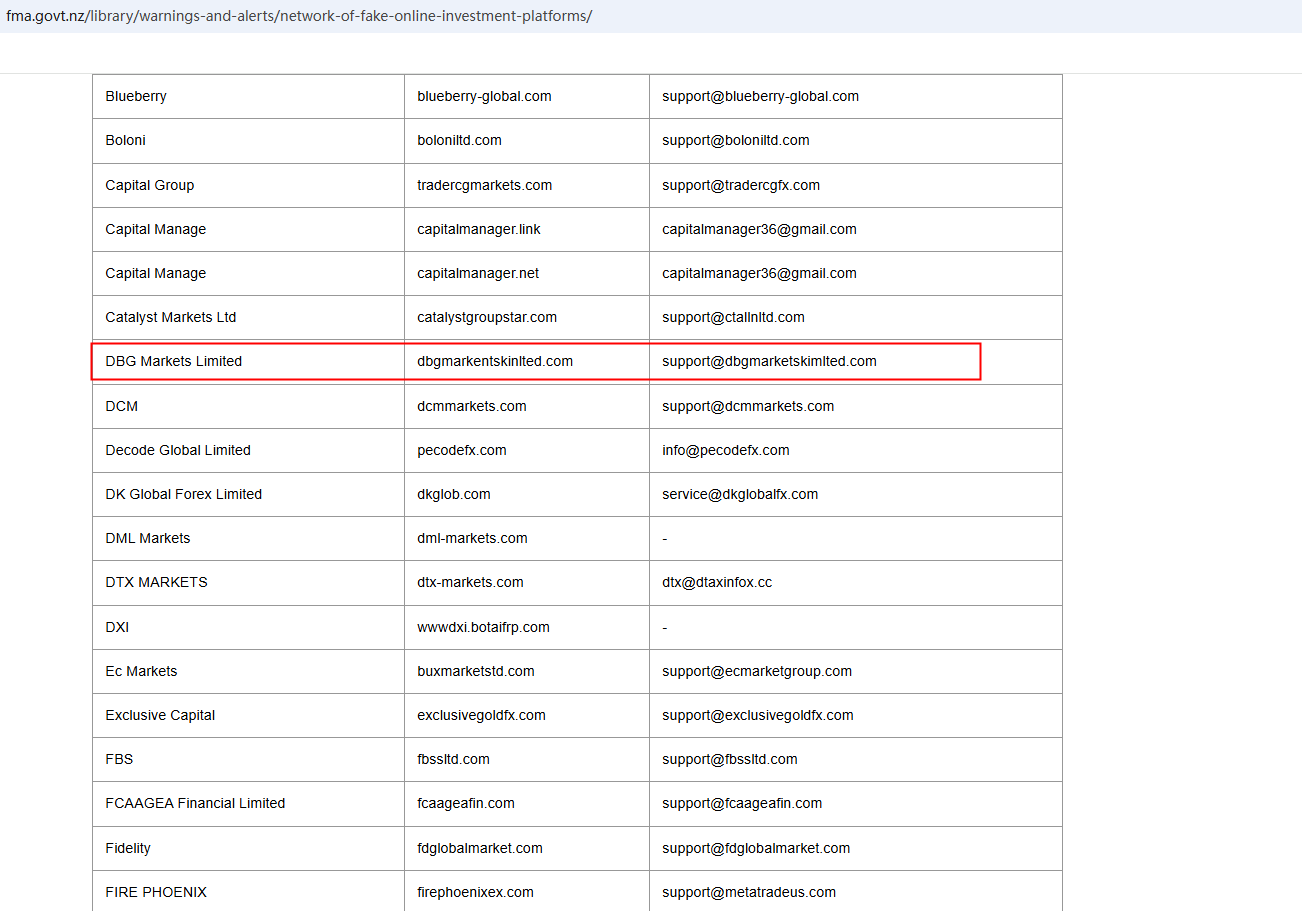Image resolution: width=1302 pixels, height=911 pixels.
Task: Click email support@boloniltd.com
Action: (735, 140)
